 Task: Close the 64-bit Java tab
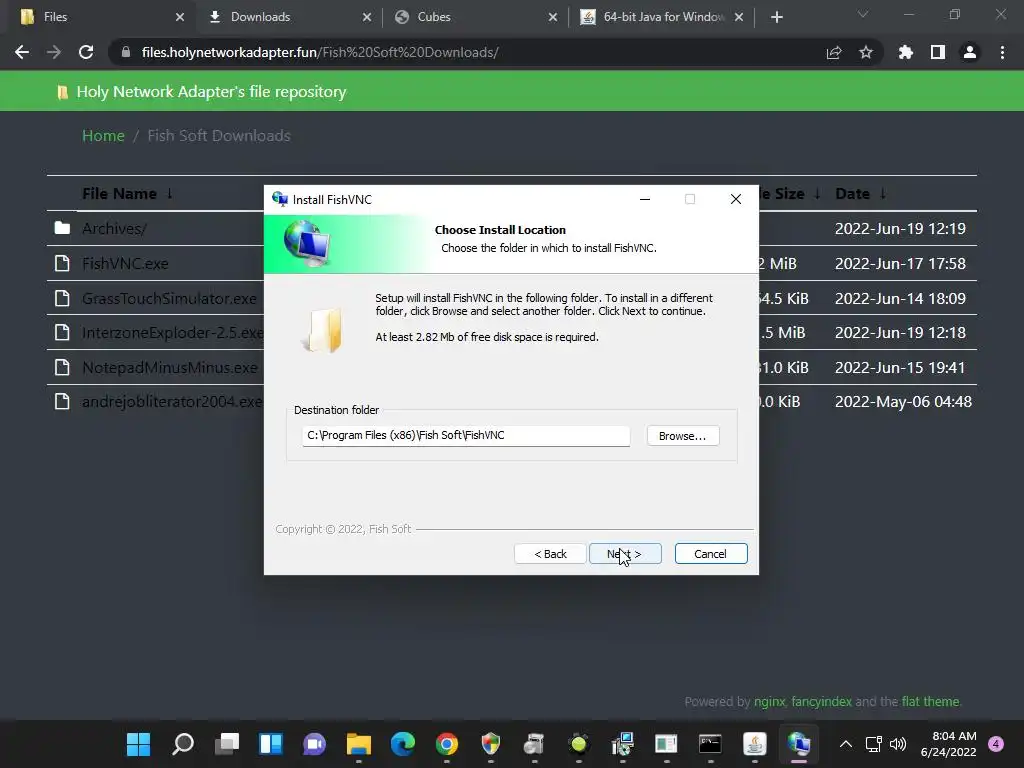click(739, 17)
